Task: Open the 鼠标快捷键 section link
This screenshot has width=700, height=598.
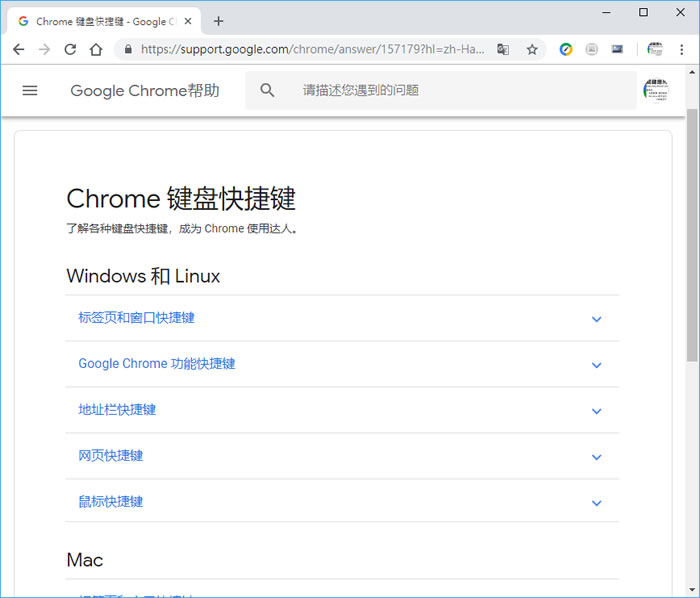Action: point(111,502)
